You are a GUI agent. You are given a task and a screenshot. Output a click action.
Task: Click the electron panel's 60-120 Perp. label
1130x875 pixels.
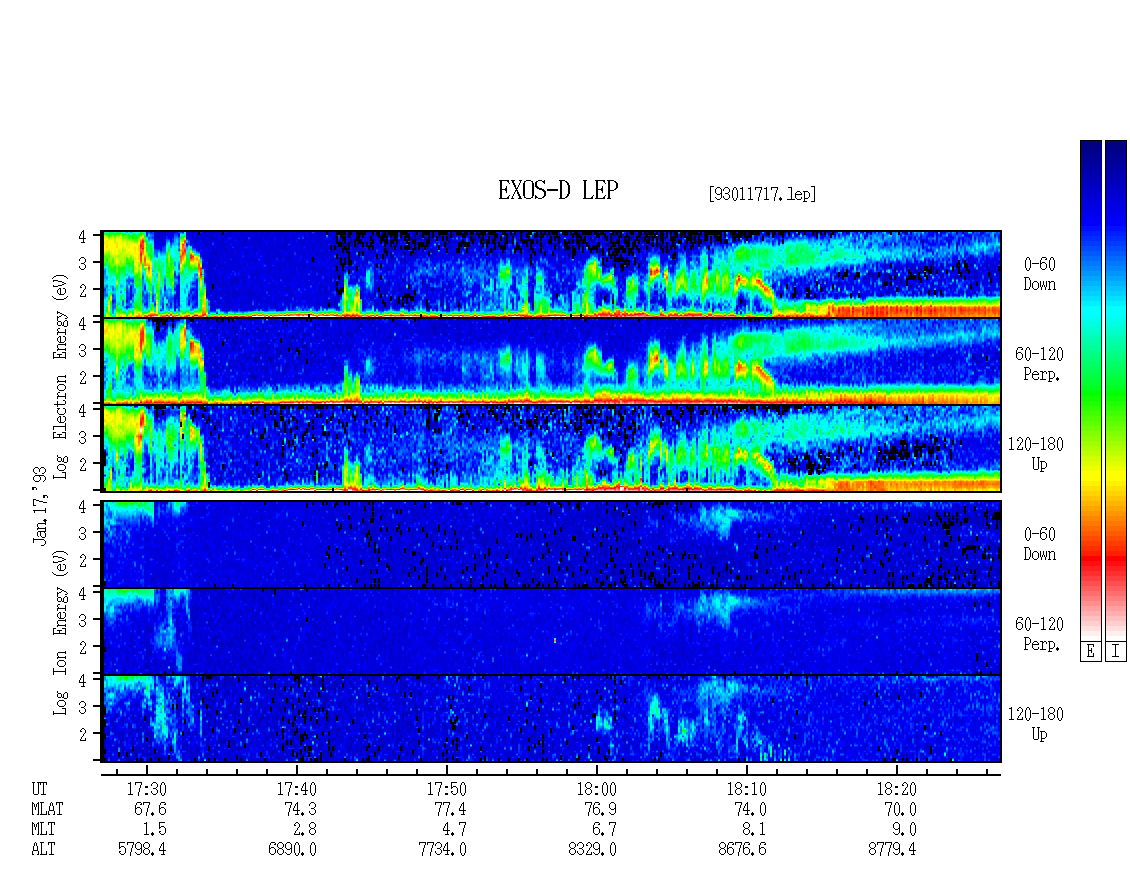(1039, 364)
